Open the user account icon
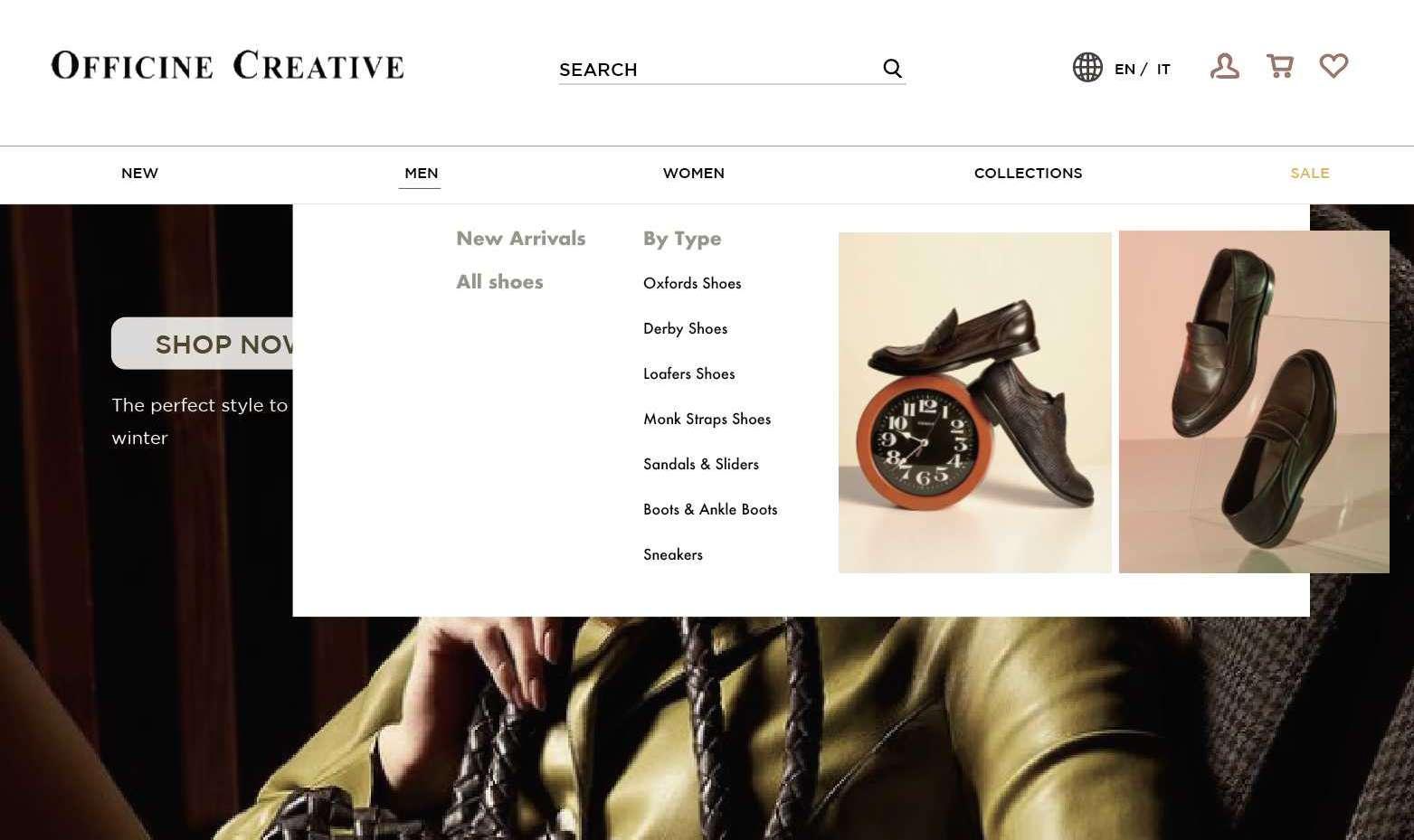 pos(1225,66)
